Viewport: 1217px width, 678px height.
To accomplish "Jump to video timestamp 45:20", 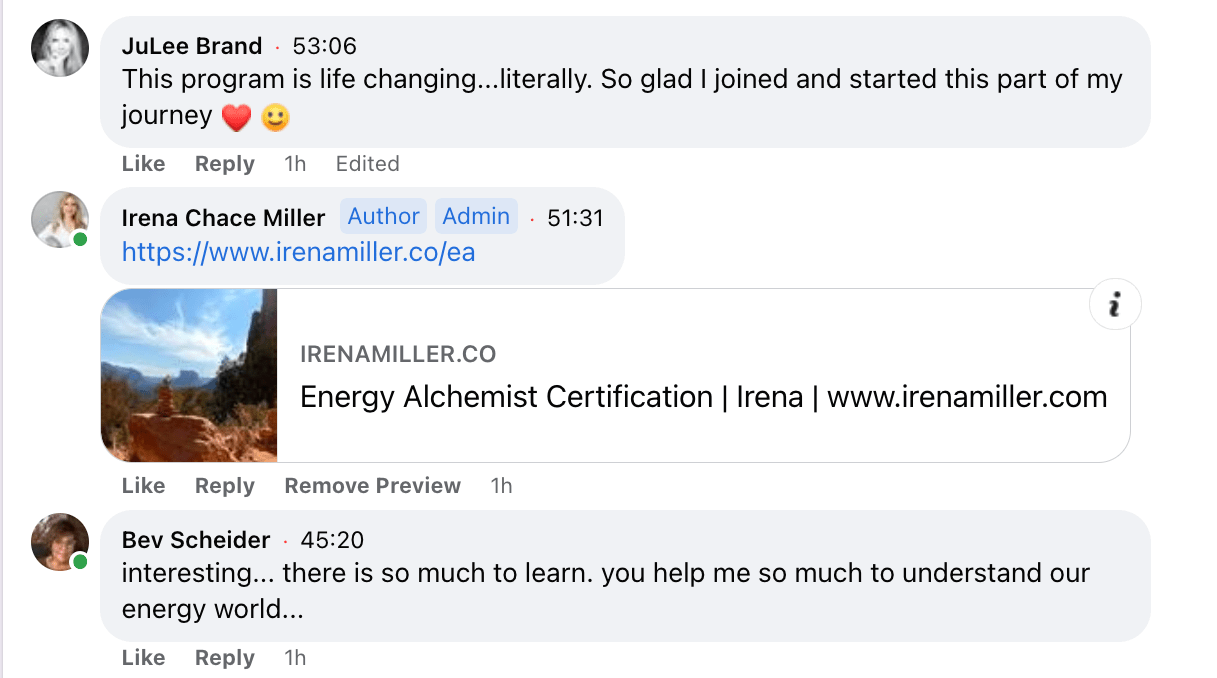I will pos(332,540).
